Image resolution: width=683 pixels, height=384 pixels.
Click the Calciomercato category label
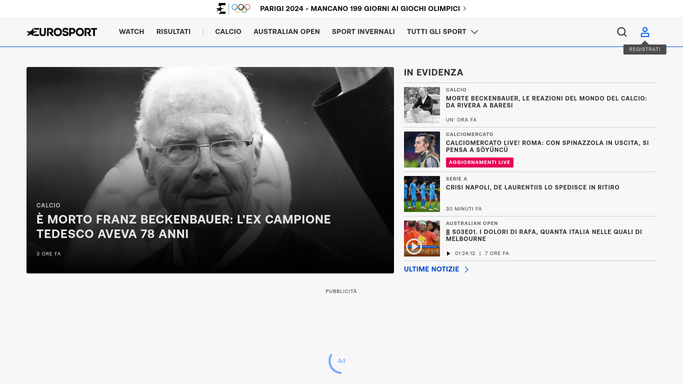pos(470,134)
